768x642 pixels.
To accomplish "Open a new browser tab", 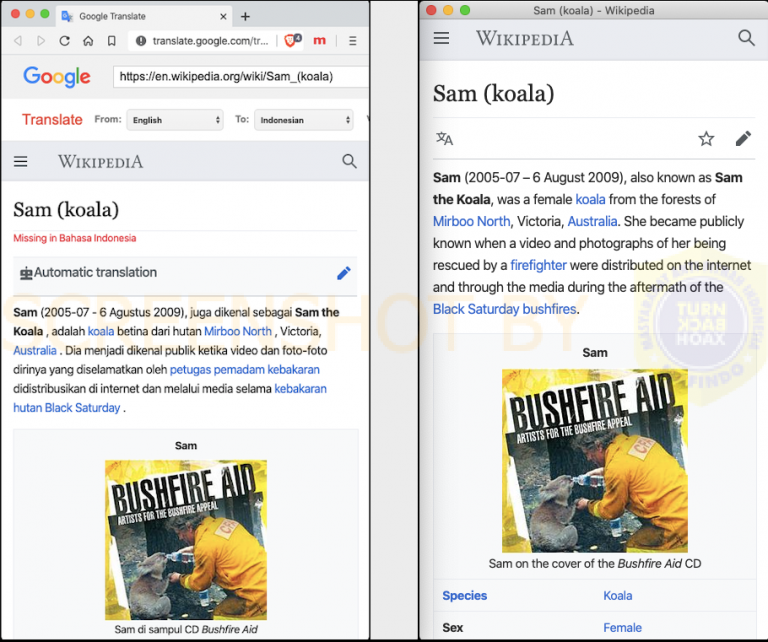I will [245, 17].
